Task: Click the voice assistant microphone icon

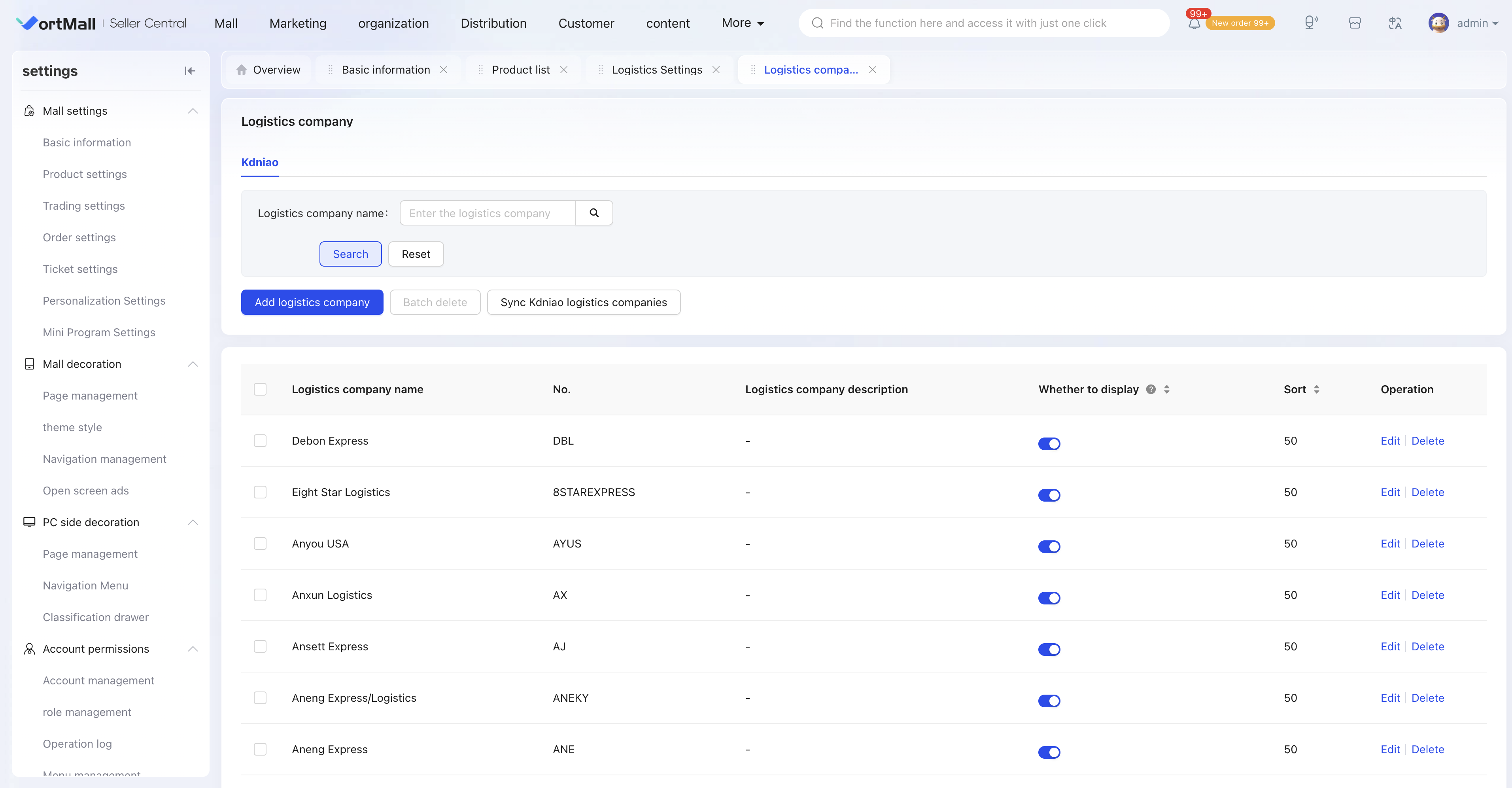Action: [x=1311, y=23]
